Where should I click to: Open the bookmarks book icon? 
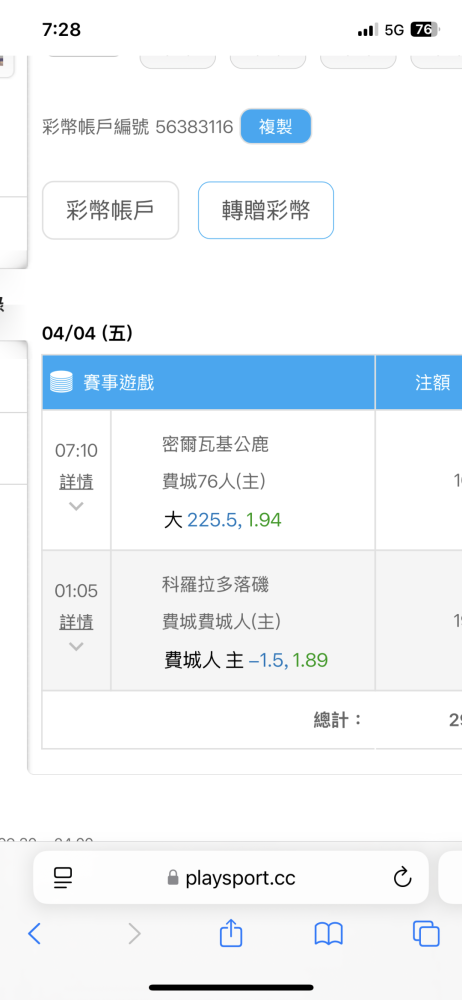coord(329,934)
